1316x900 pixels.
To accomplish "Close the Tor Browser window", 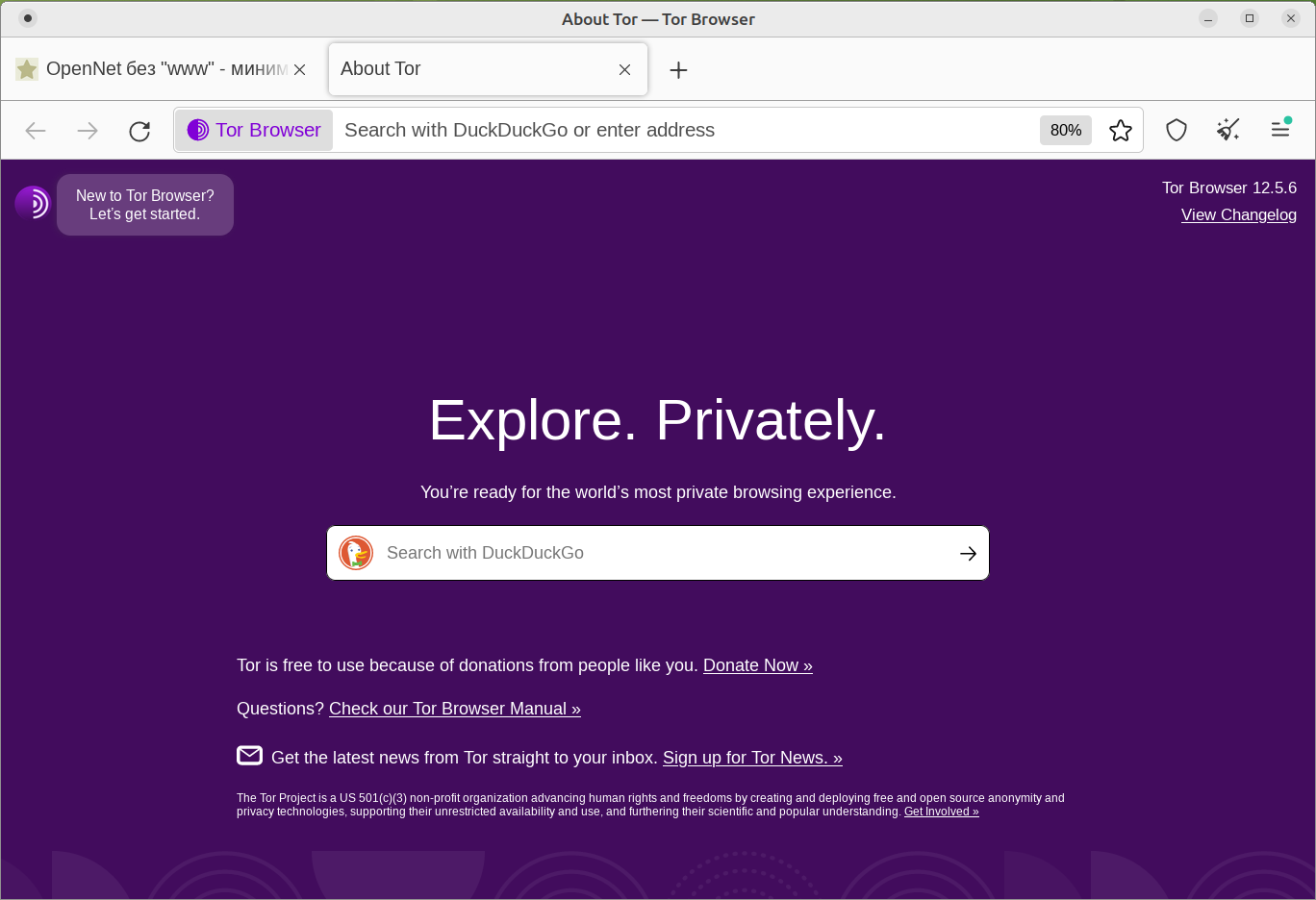I will pyautogui.click(x=1291, y=18).
